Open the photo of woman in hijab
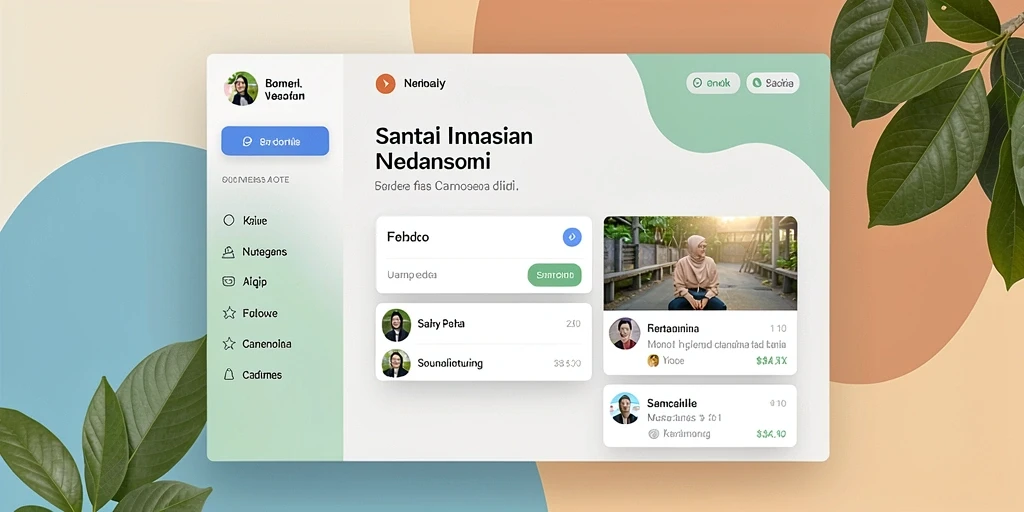 [700, 263]
